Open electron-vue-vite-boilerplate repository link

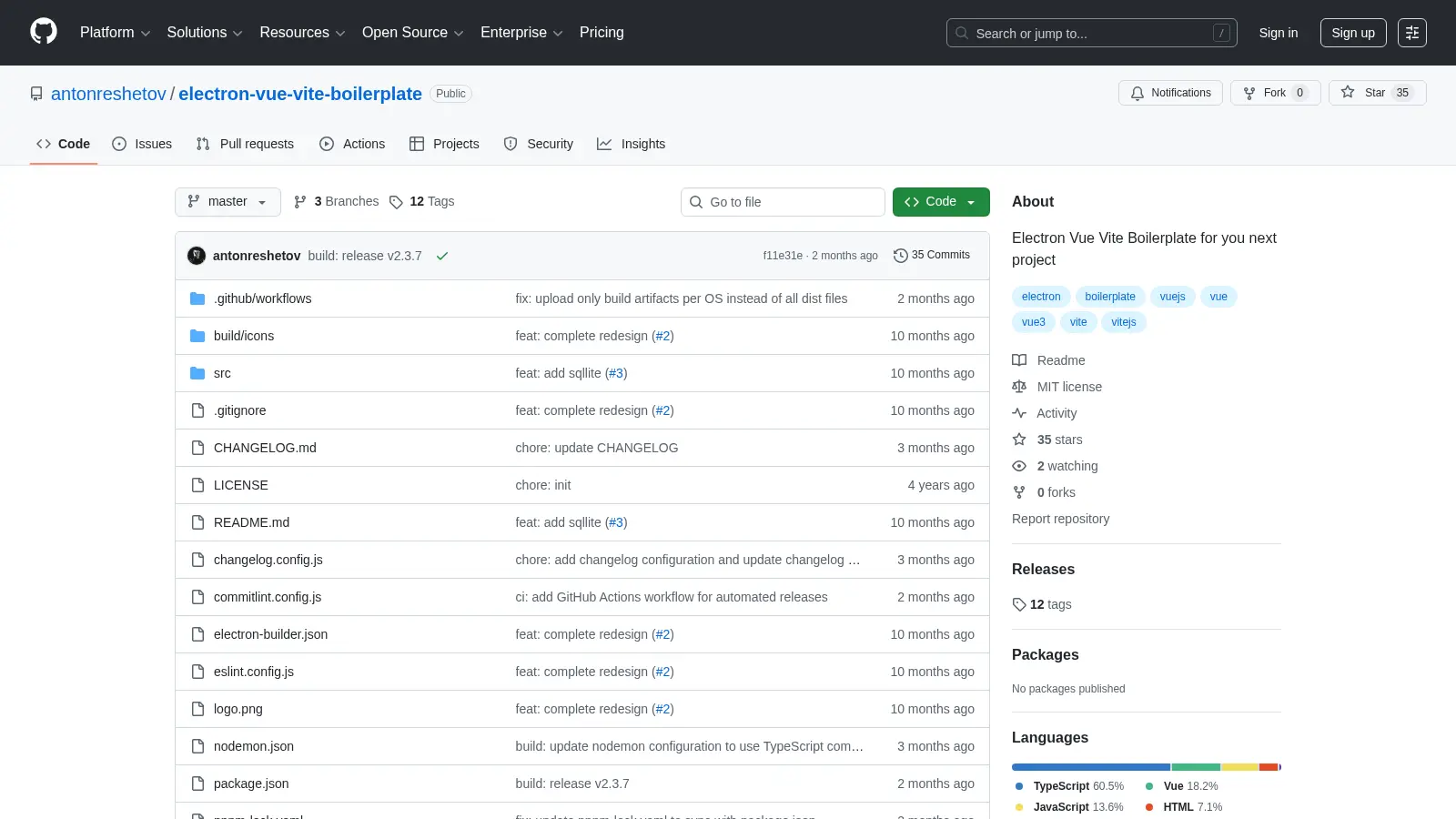[x=300, y=94]
